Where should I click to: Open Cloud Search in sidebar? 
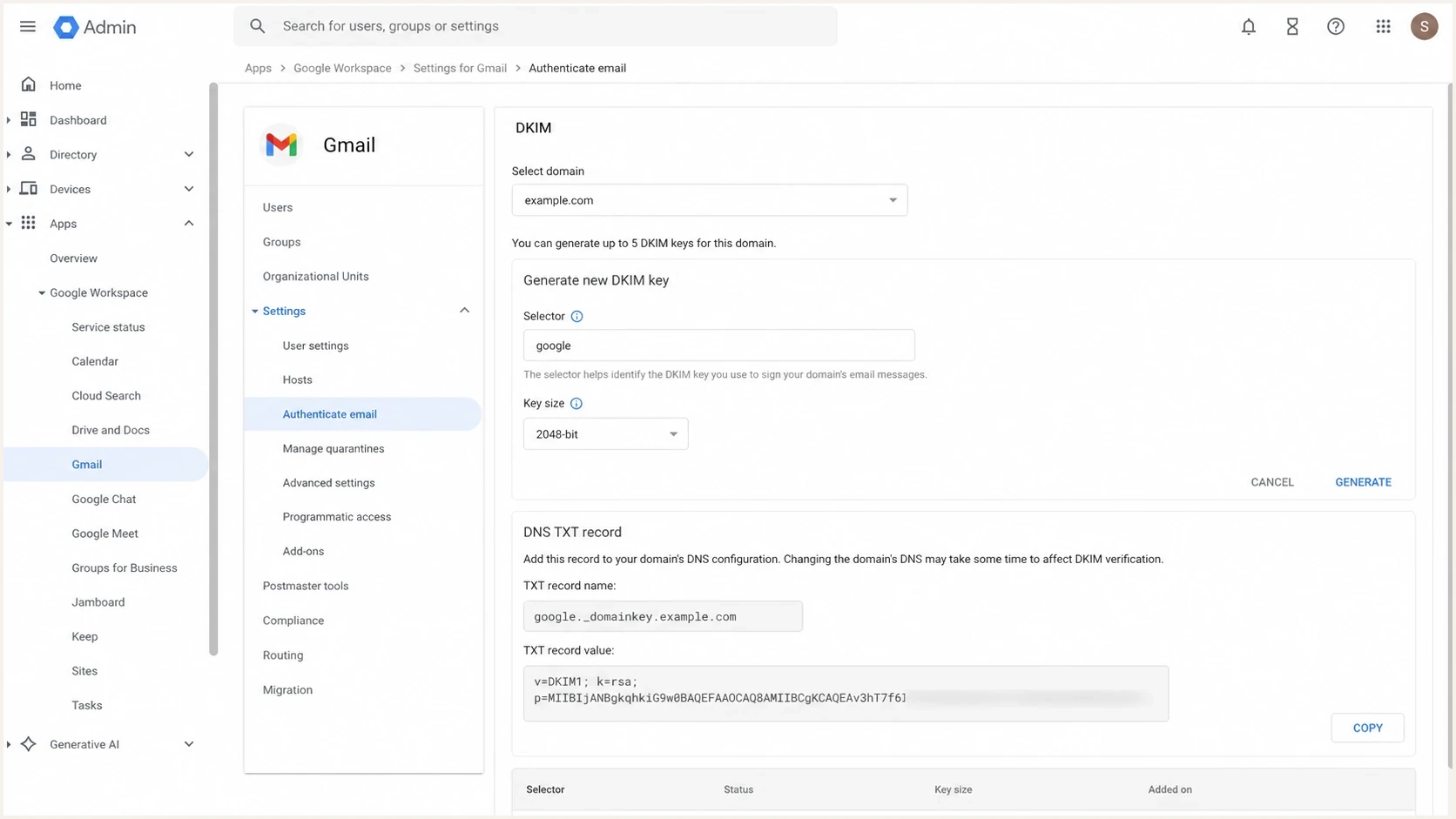106,395
